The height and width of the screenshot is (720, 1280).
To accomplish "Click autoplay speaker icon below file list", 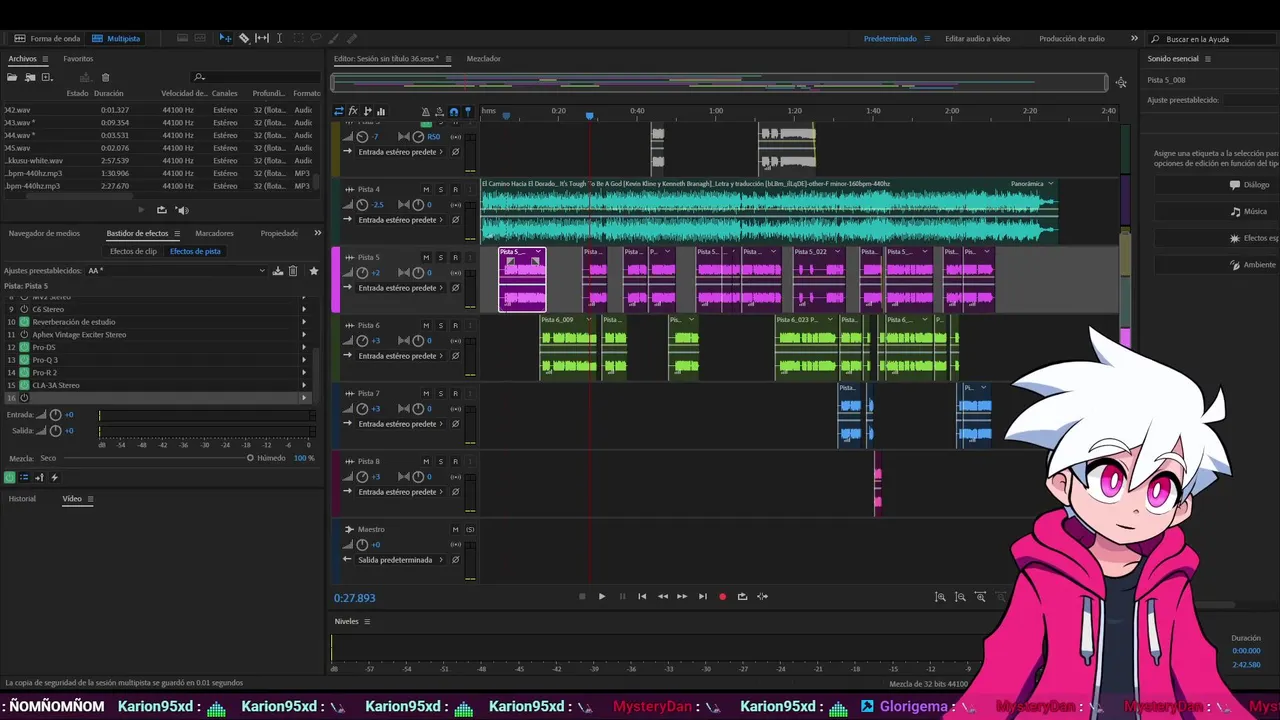I will point(182,210).
